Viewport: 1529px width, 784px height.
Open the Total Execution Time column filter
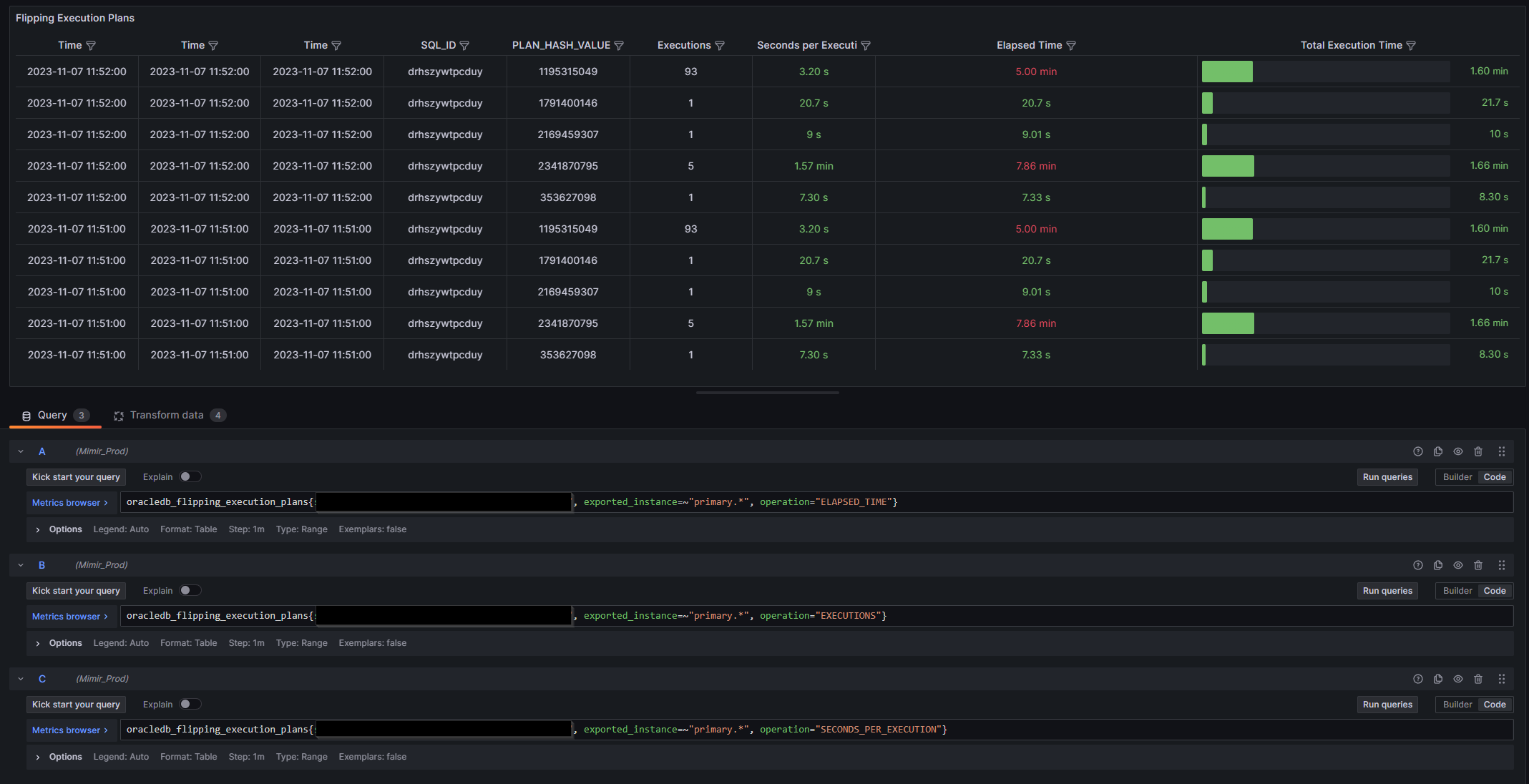[x=1411, y=46]
